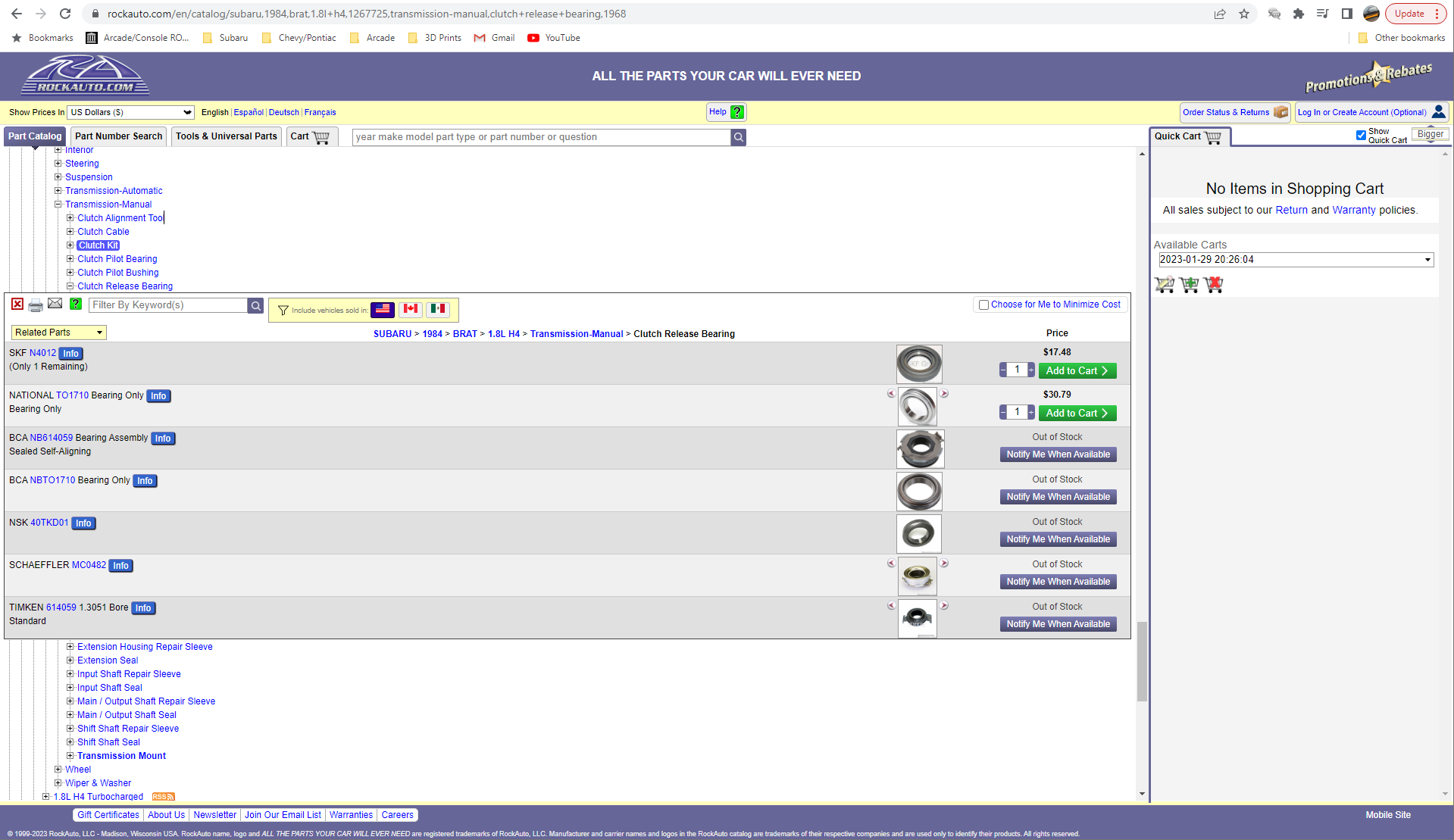Open the YouTube bookmark
This screenshot has width=1454, height=840.
pos(554,38)
